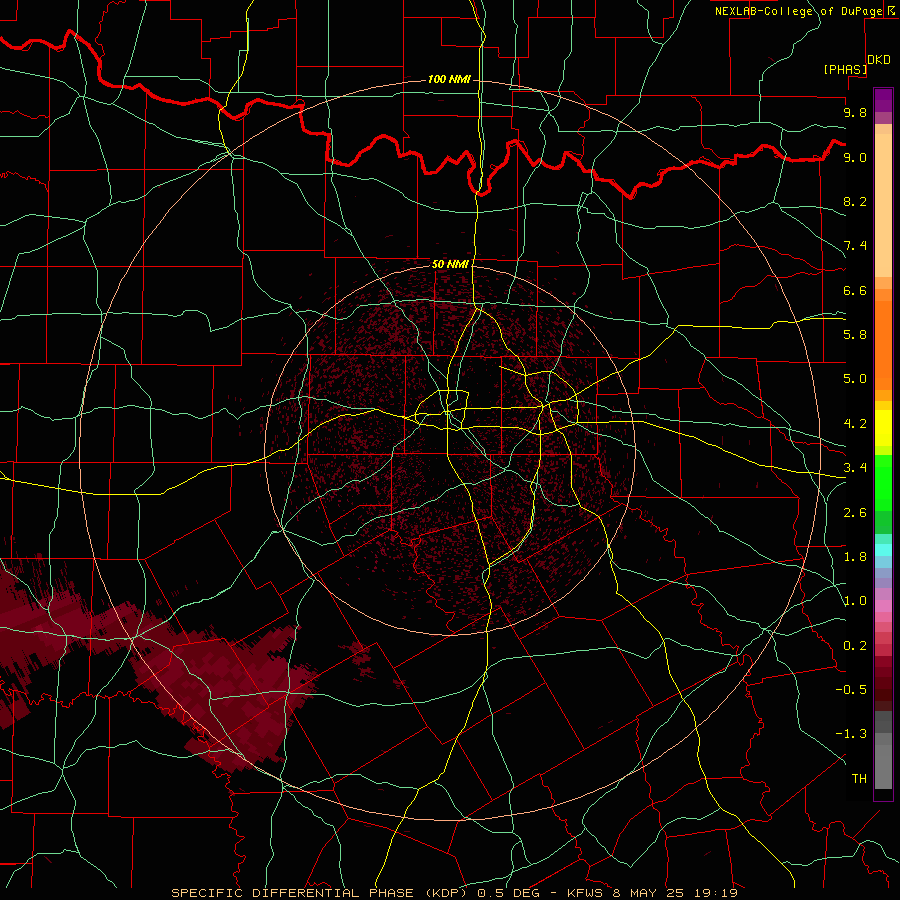Click the 0.2 scale value
900x900 pixels.
pos(855,646)
